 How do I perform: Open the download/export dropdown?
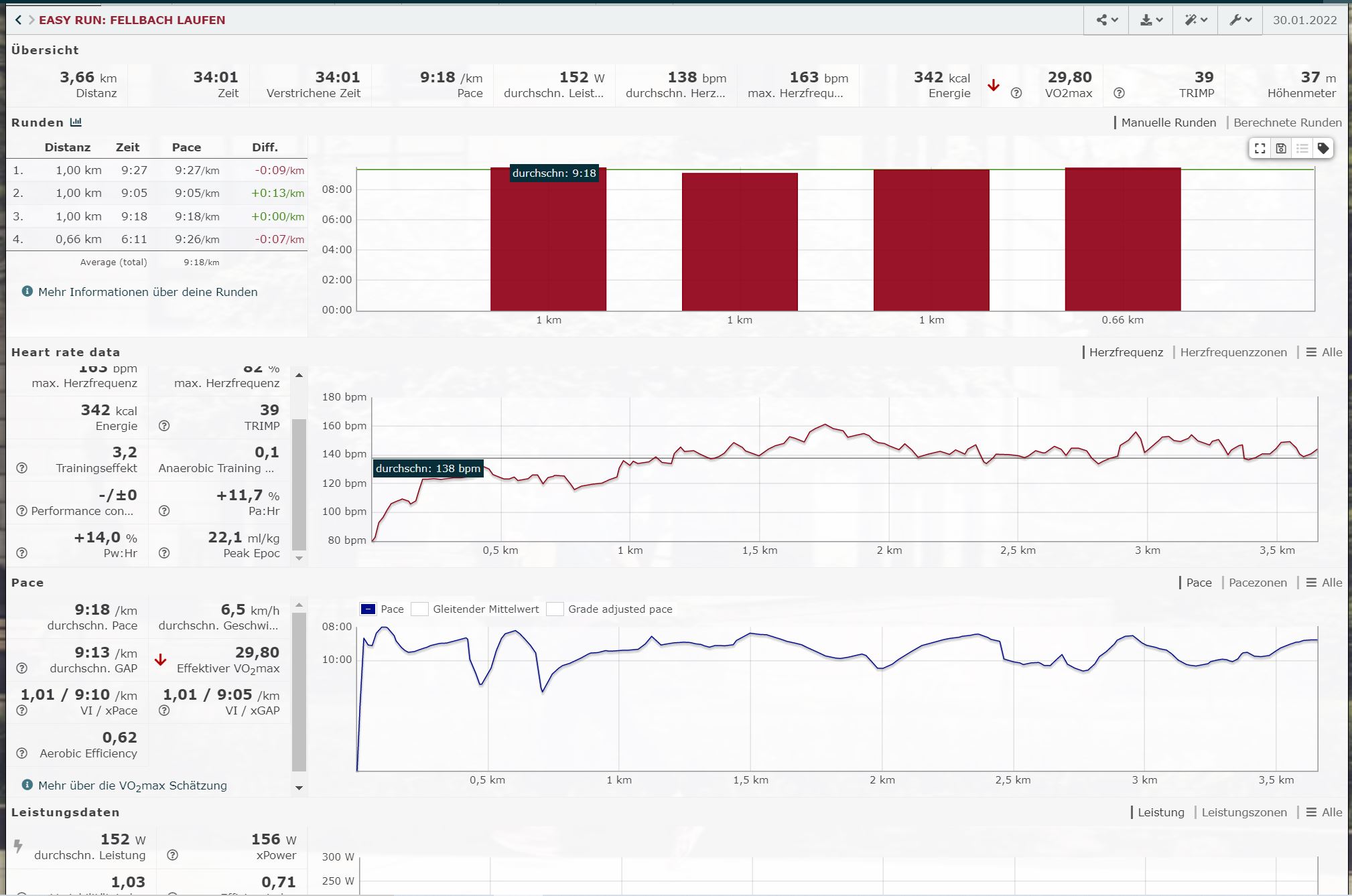[x=1151, y=20]
